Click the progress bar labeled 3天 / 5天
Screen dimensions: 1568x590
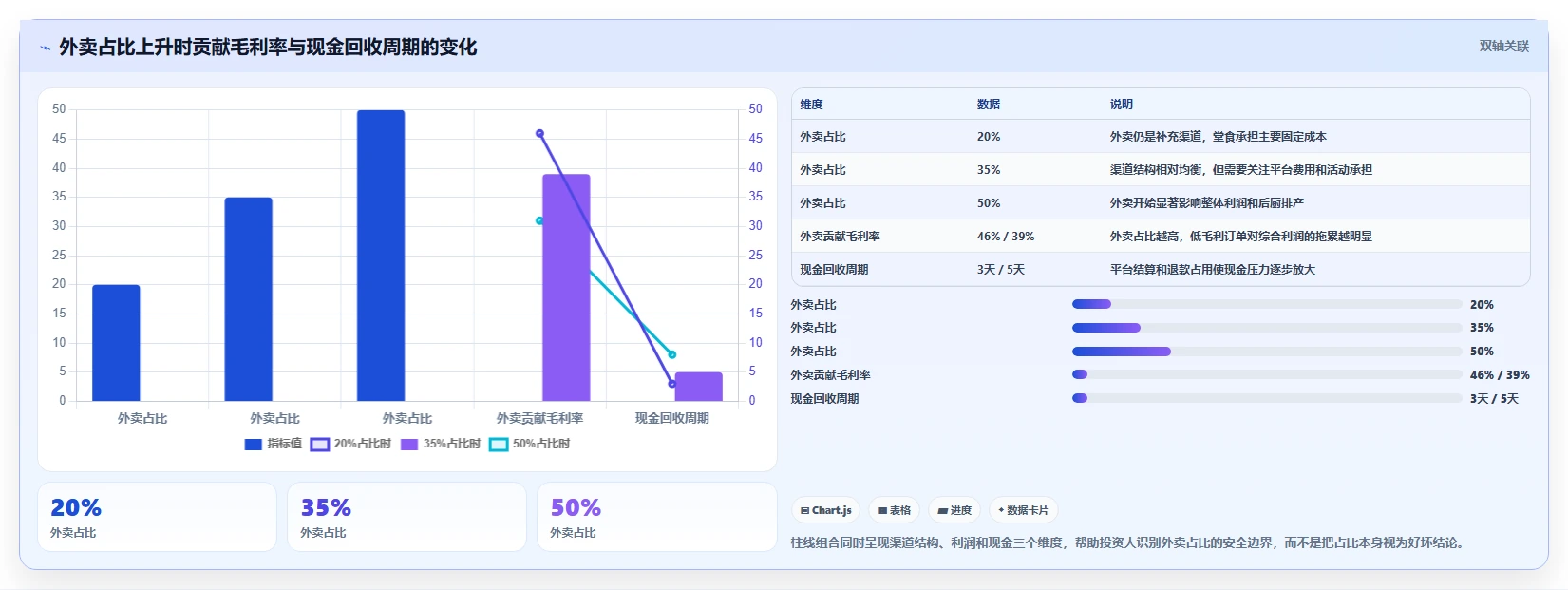(1267, 398)
